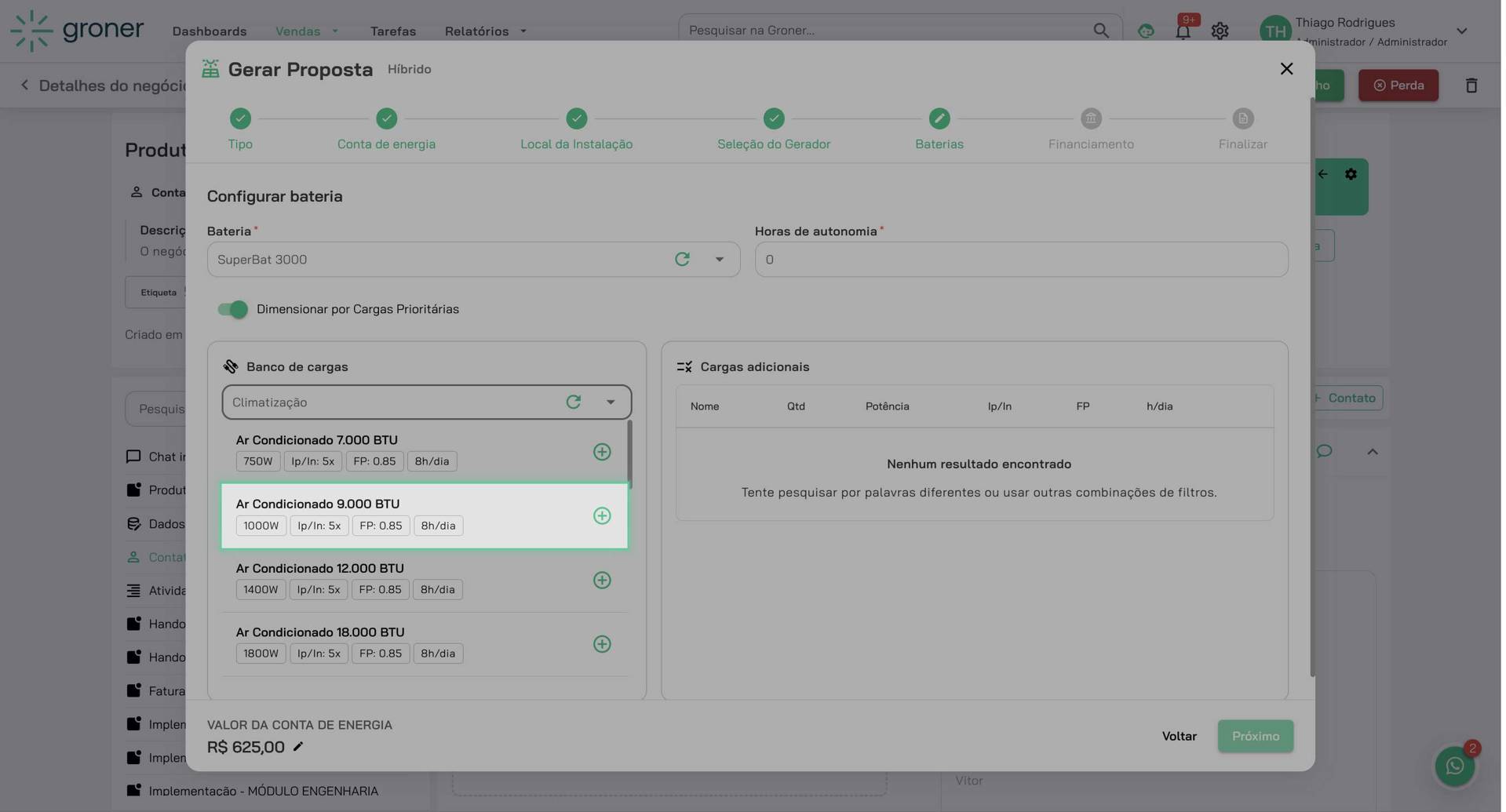The height and width of the screenshot is (812, 1506).
Task: Expand the Climatização category dropdown
Action: click(611, 402)
